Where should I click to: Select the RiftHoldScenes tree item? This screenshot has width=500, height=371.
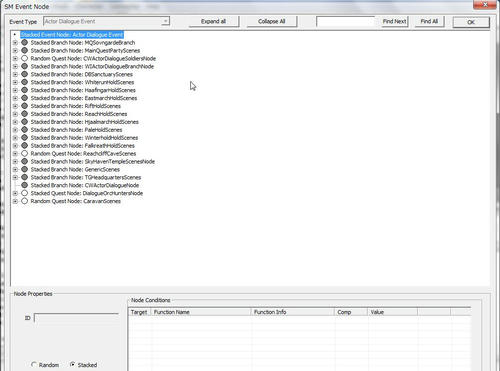76,106
